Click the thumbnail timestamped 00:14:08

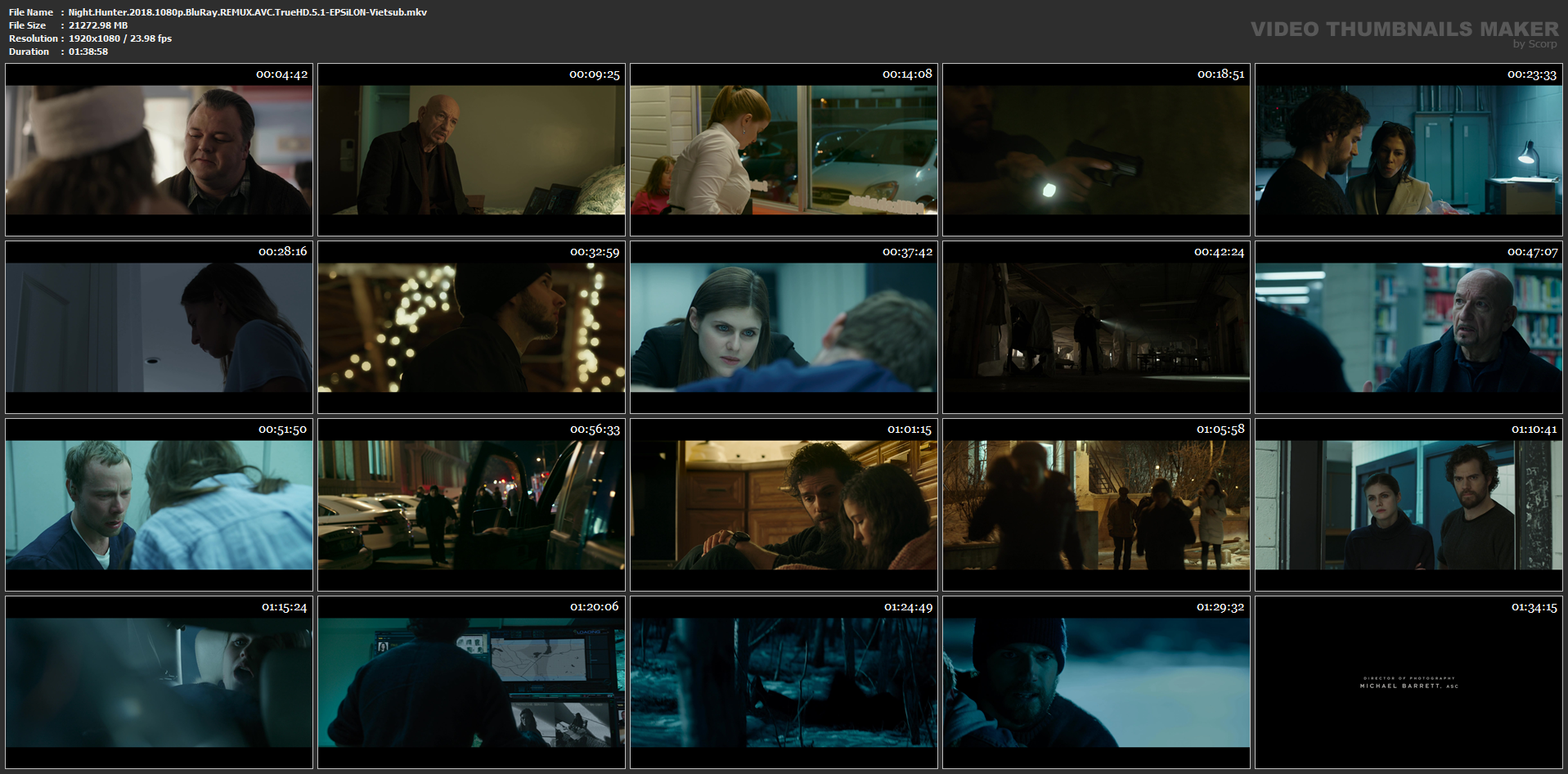tap(784, 150)
